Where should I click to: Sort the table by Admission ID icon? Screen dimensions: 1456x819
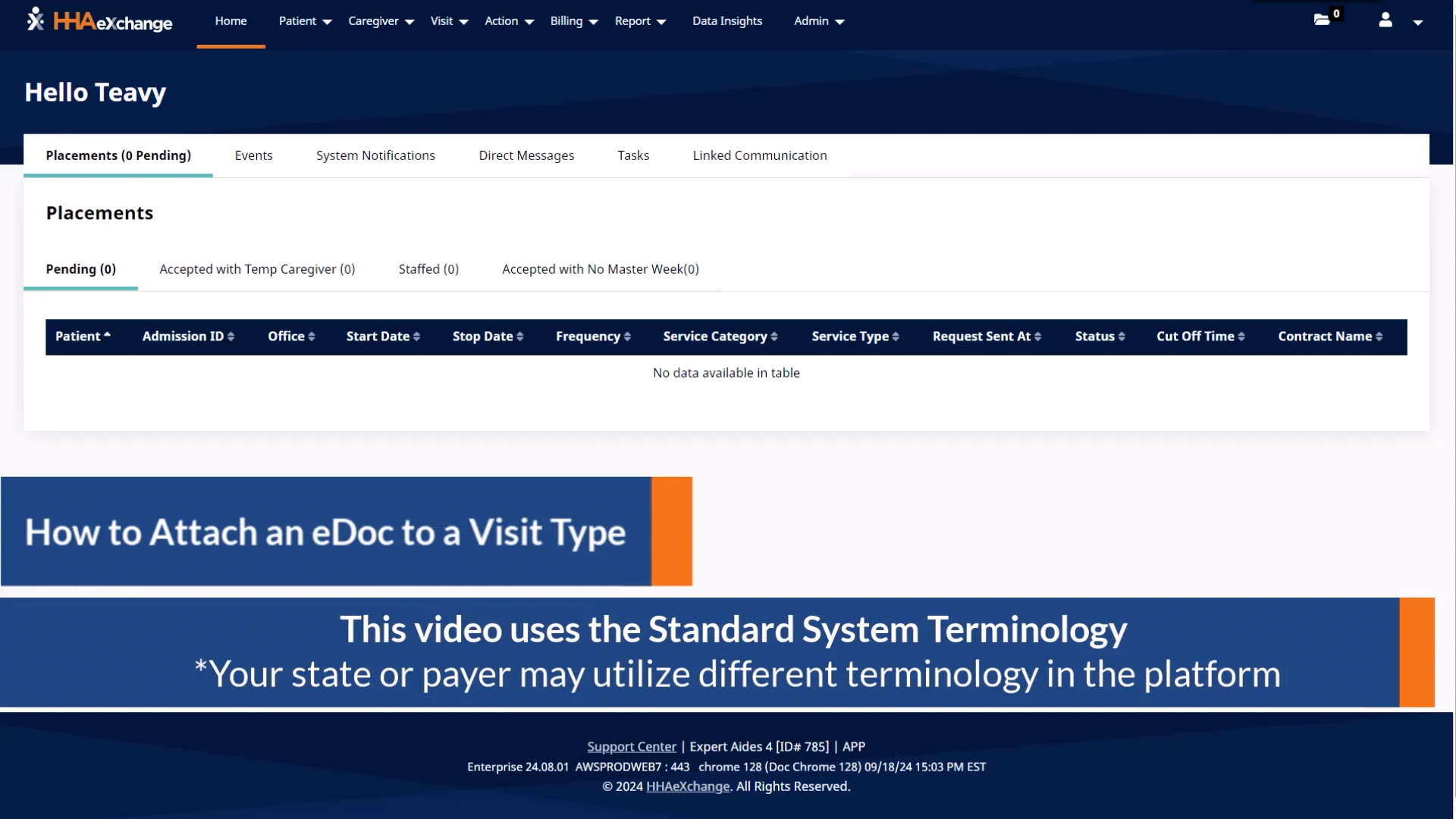[x=230, y=336]
